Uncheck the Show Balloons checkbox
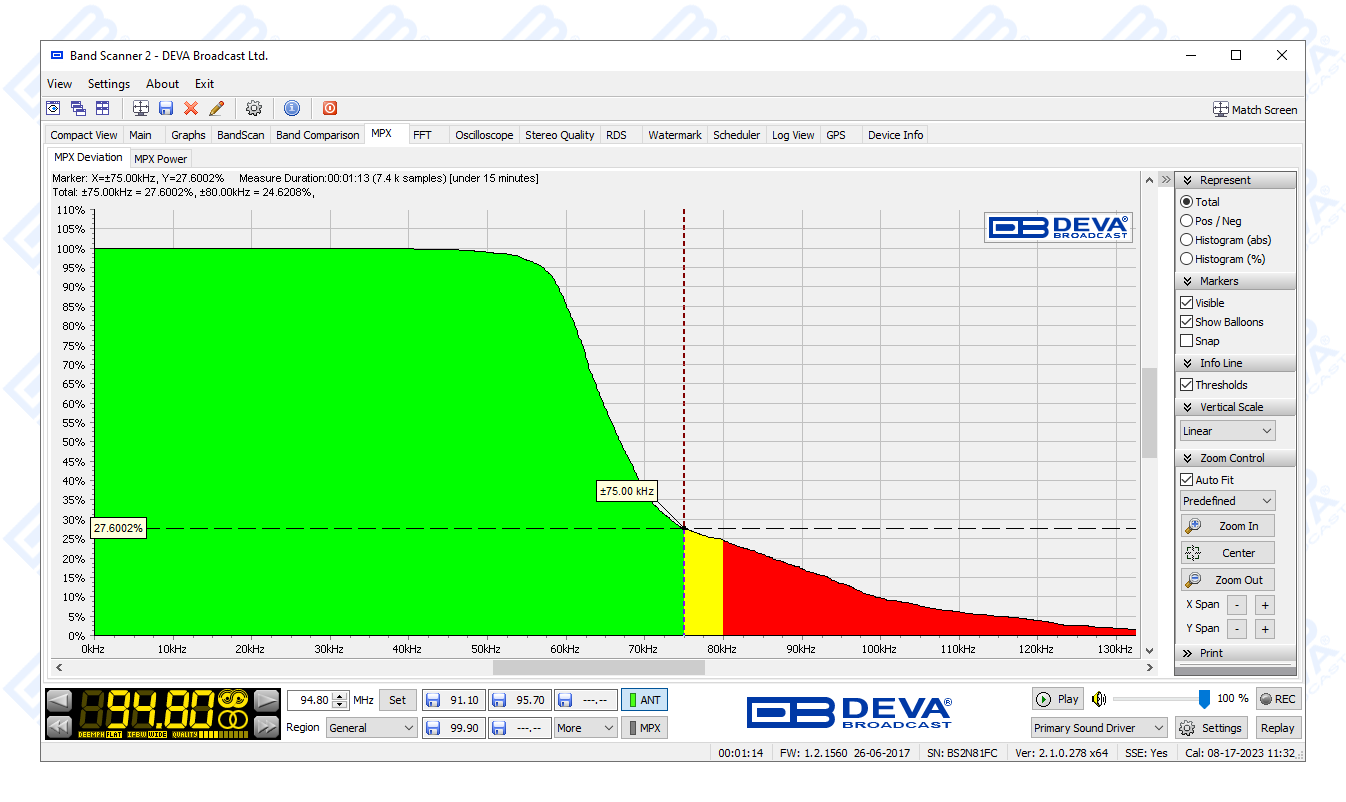 tap(1187, 322)
